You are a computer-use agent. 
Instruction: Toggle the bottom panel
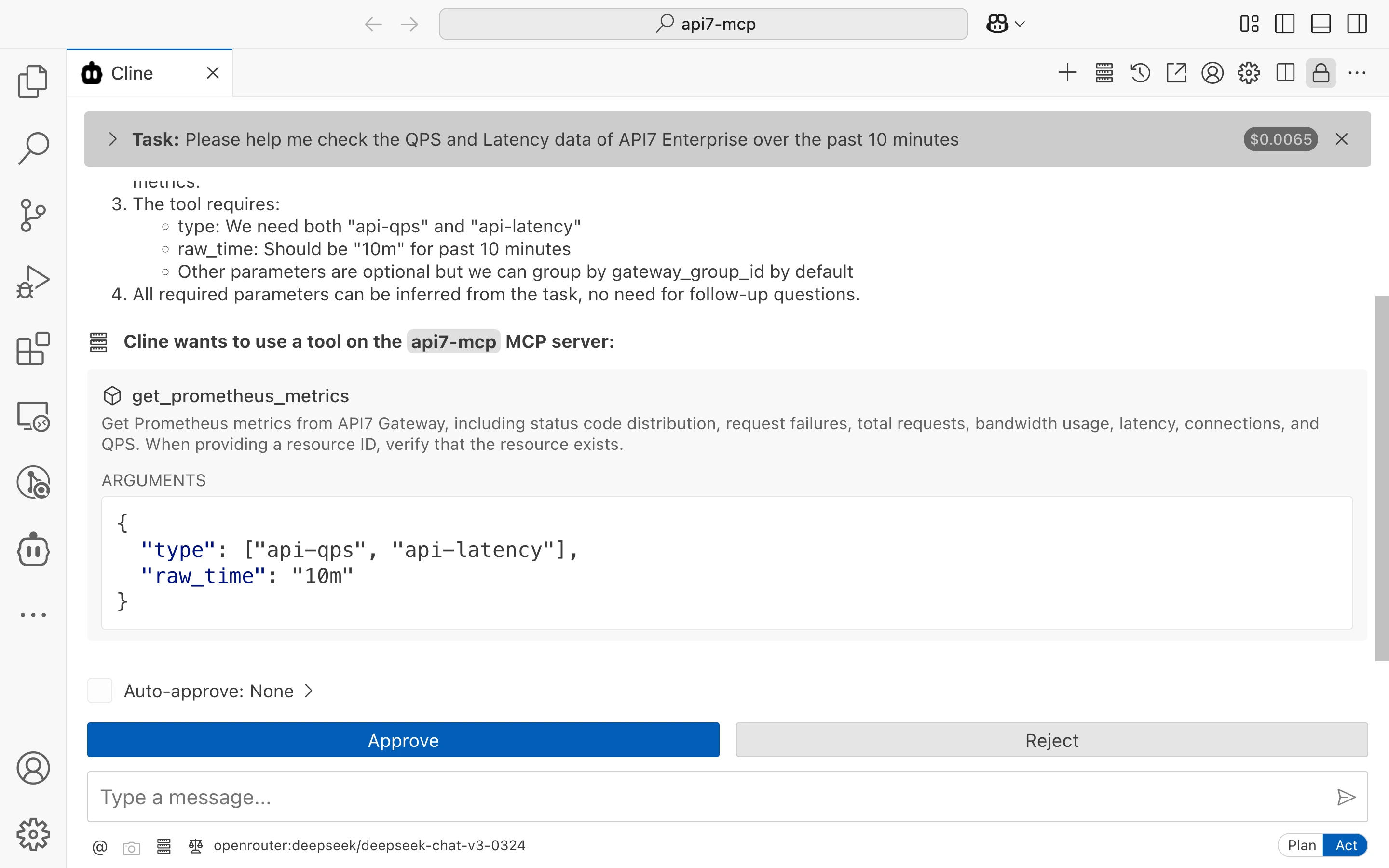(x=1321, y=24)
